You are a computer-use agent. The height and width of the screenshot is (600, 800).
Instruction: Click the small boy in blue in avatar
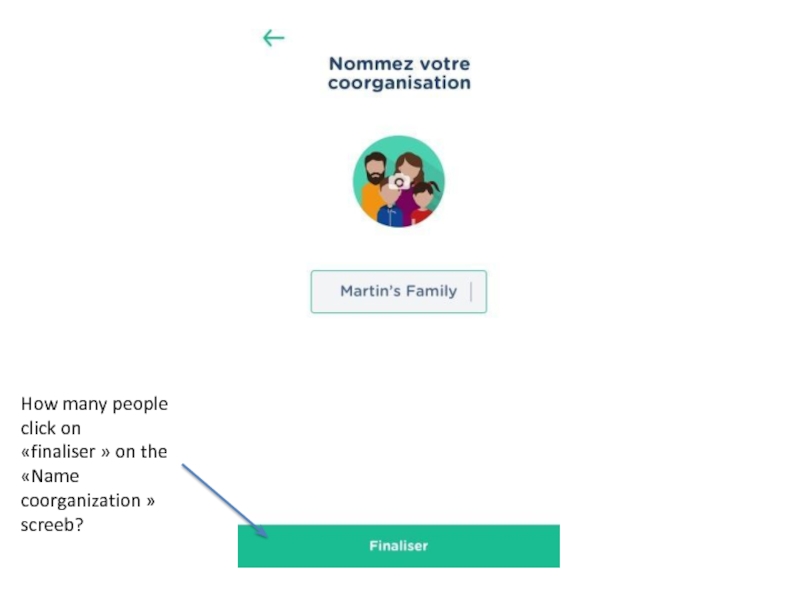pos(389,212)
